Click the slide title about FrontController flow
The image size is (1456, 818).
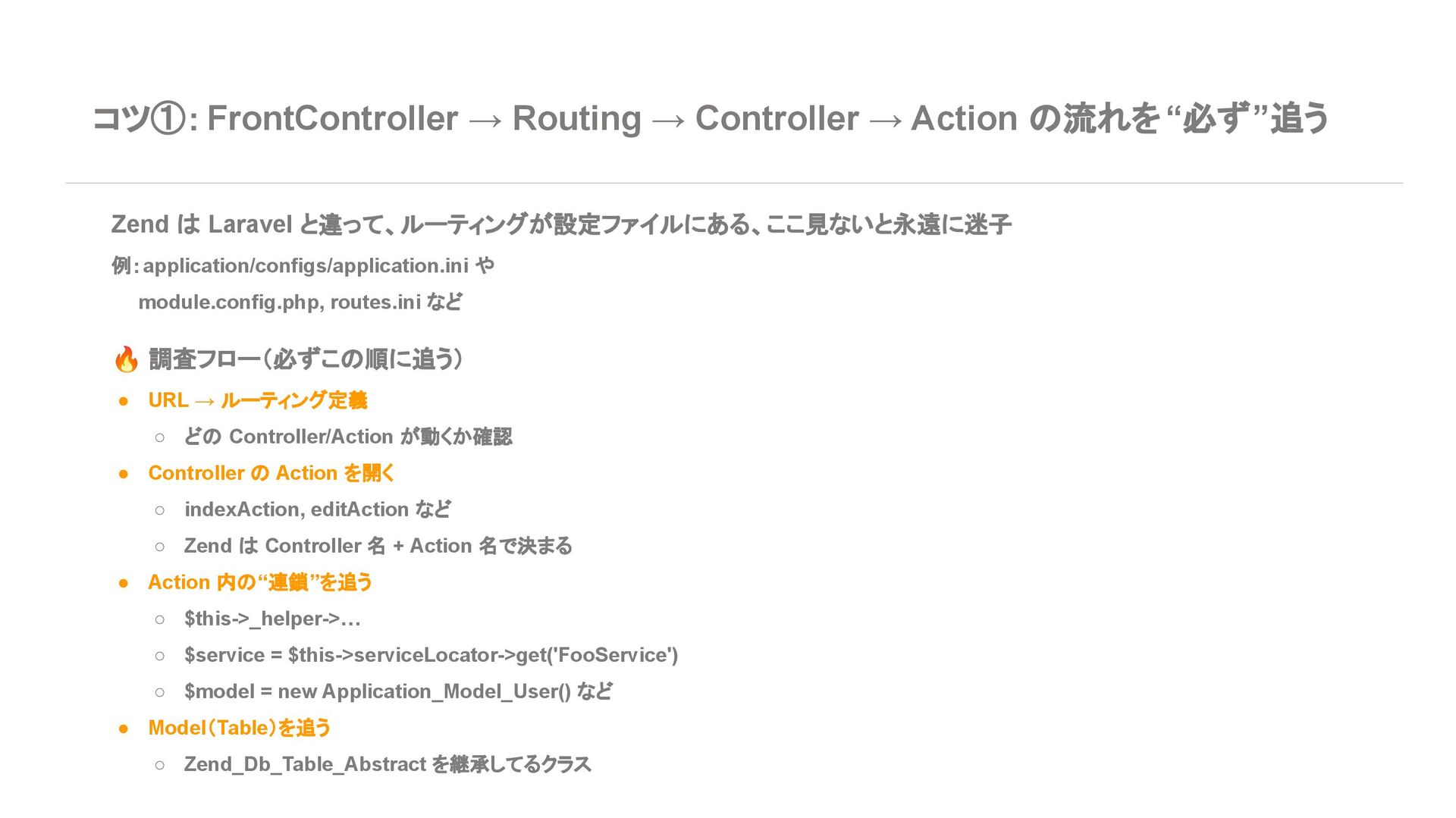click(x=711, y=118)
